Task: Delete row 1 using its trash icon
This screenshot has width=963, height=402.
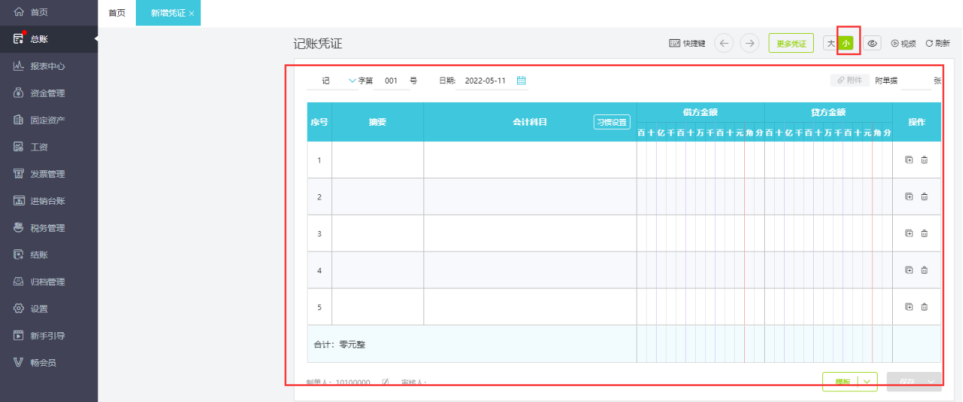Action: pyautogui.click(x=924, y=160)
